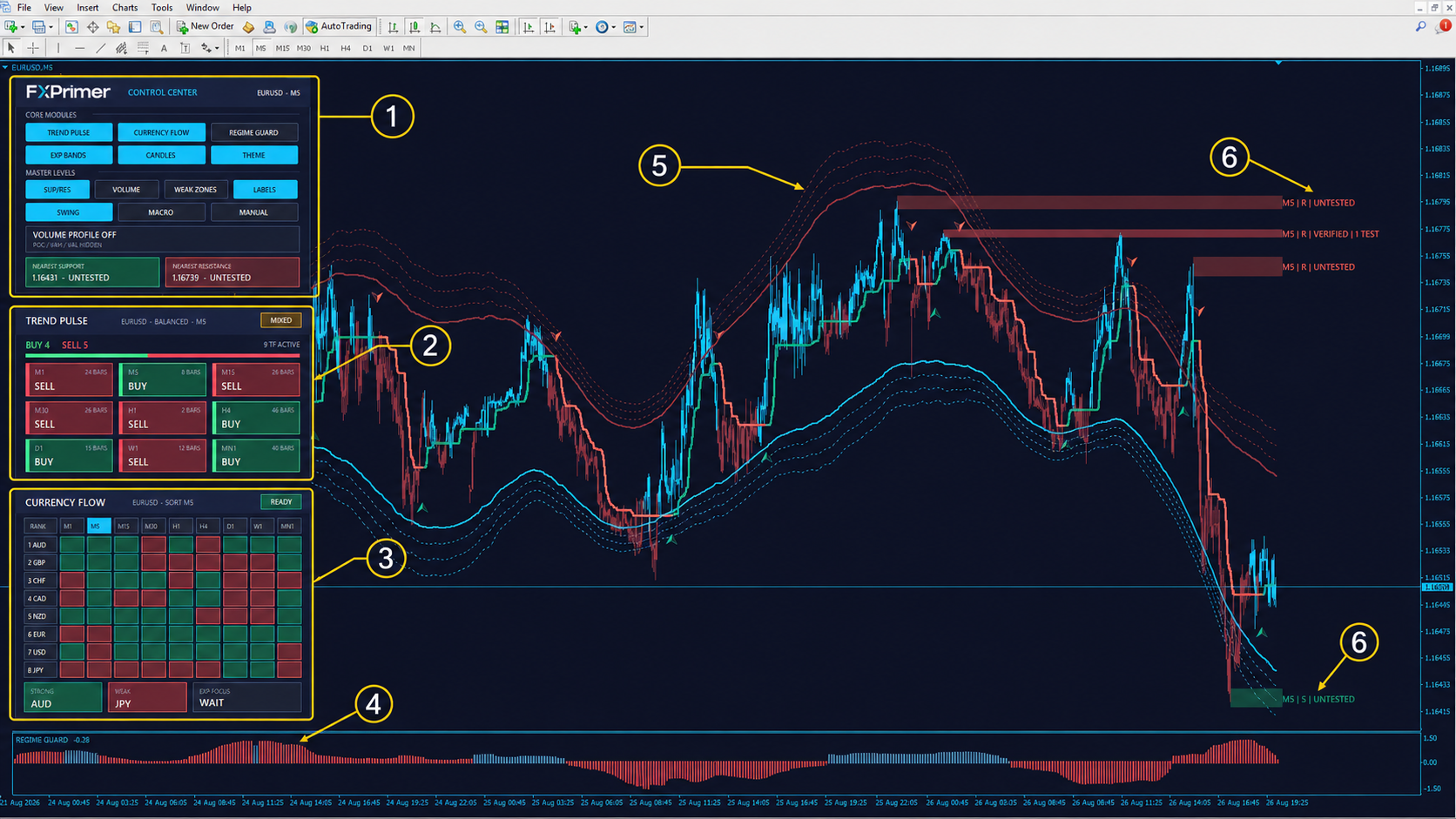The width and height of the screenshot is (1456, 819).
Task: Enable chart auto scroll
Action: coord(529,27)
